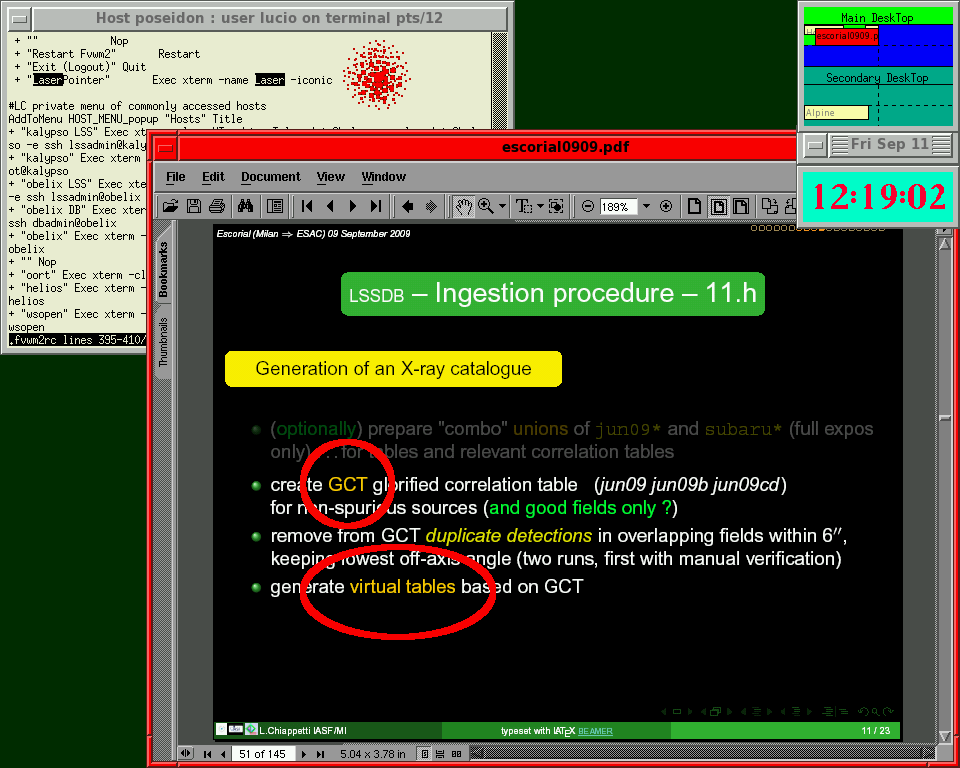Go to previous page in the toolbar
960x768 pixels.
point(331,206)
